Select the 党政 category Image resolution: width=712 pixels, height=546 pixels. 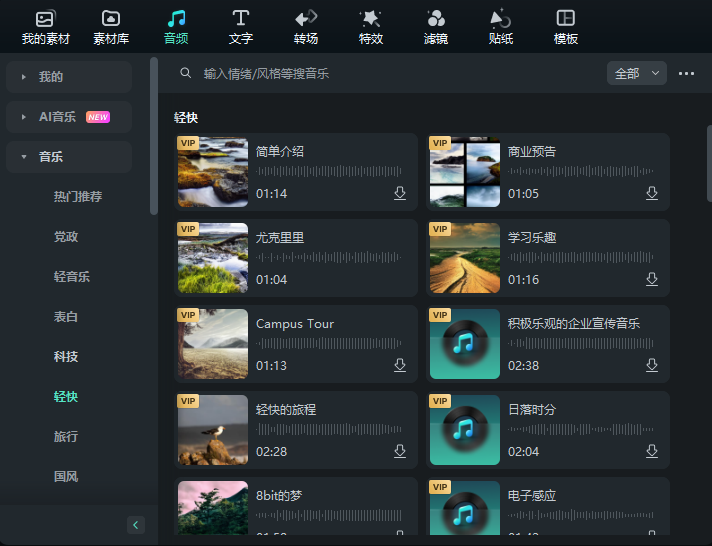click(66, 237)
